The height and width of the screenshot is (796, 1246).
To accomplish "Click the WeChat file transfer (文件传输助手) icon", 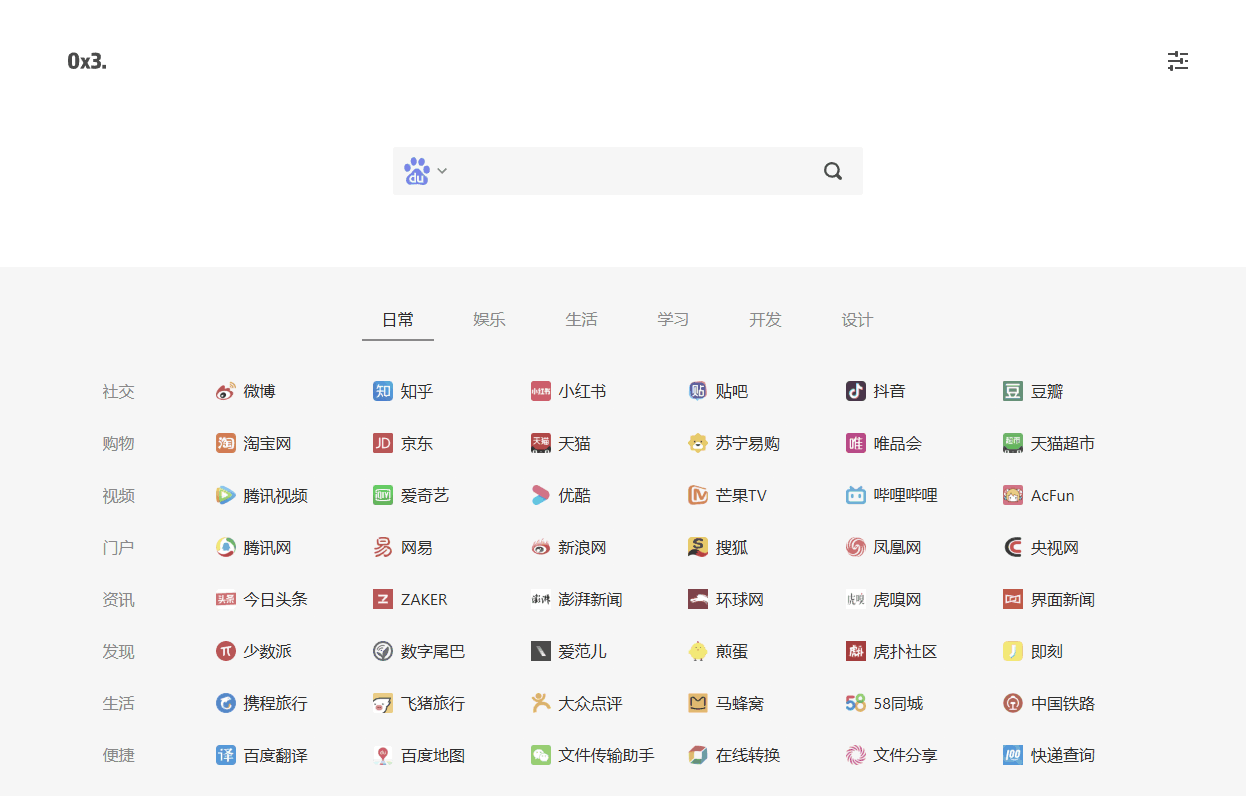I will 541,755.
